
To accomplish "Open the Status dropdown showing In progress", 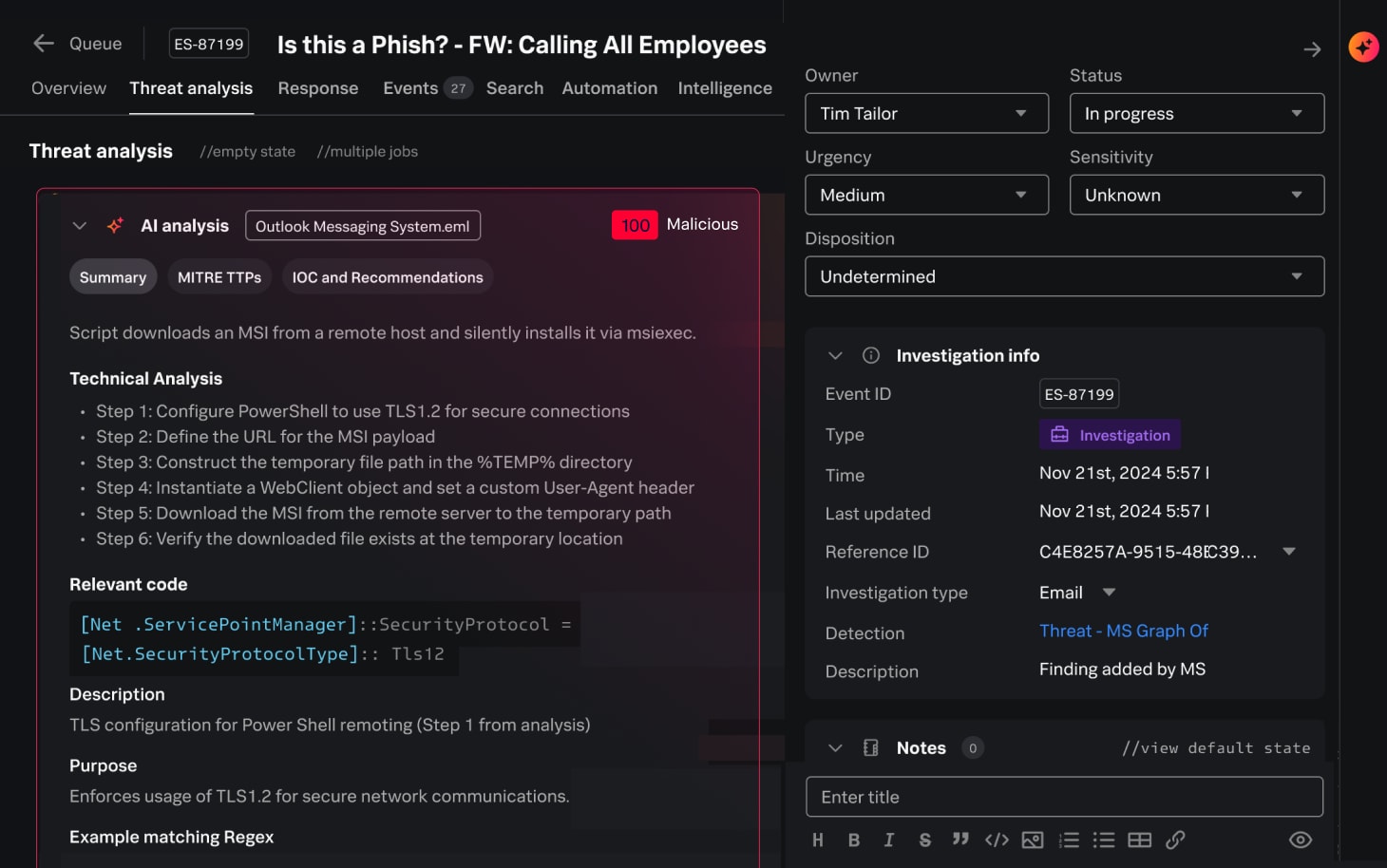I will point(1197,113).
